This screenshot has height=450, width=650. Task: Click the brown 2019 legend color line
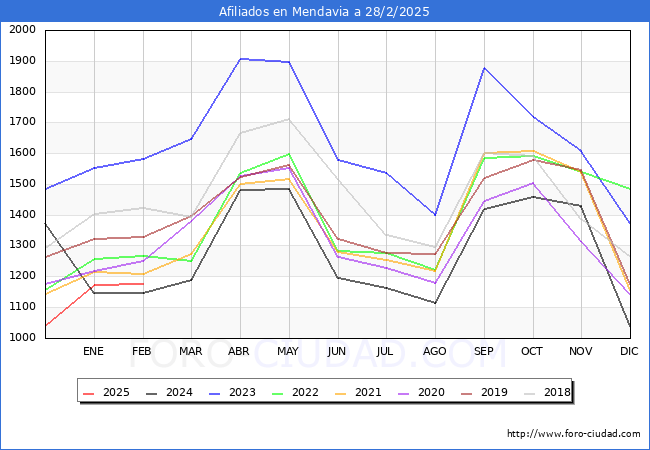click(467, 393)
